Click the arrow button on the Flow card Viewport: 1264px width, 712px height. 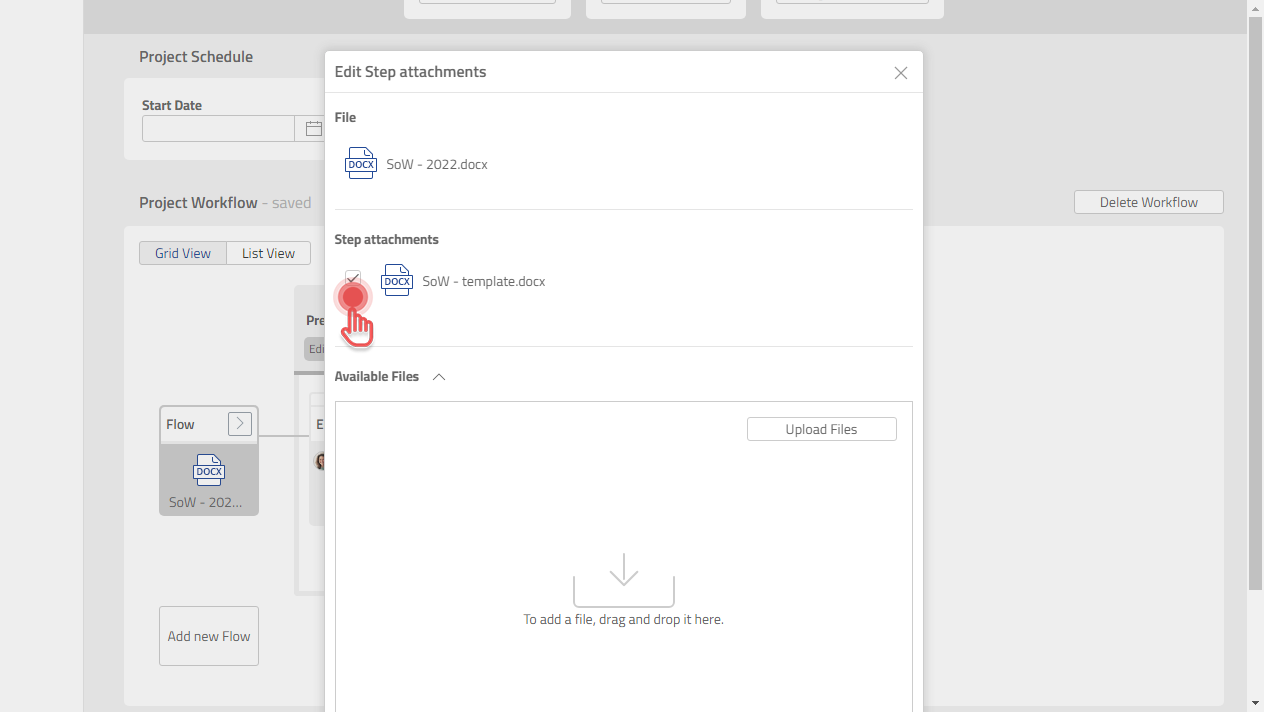pyautogui.click(x=239, y=423)
